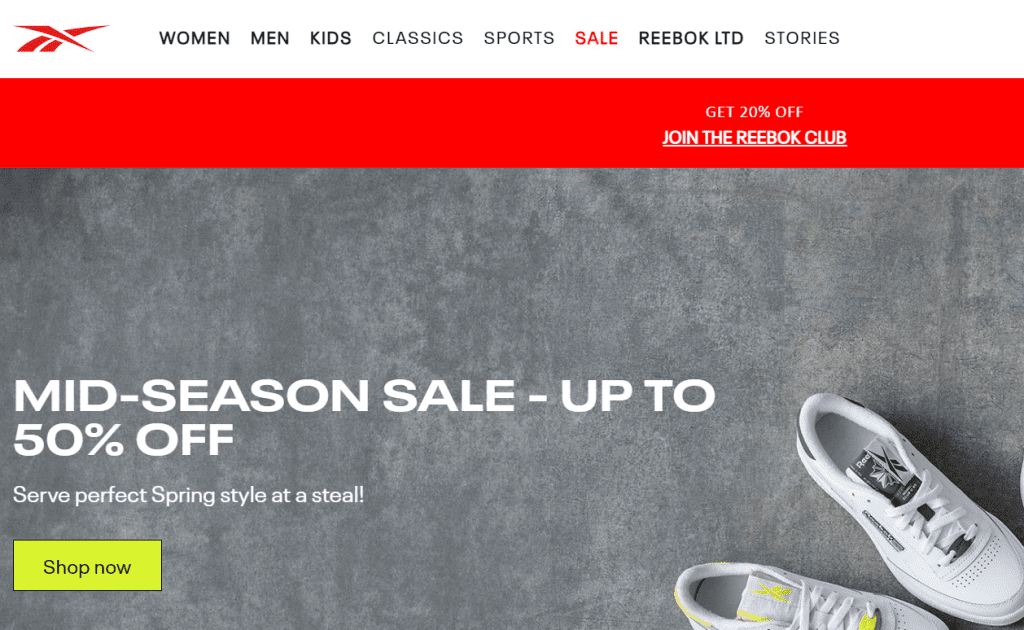Open the MEN navigation menu
Screen dimensions: 1024x630
[270, 39]
